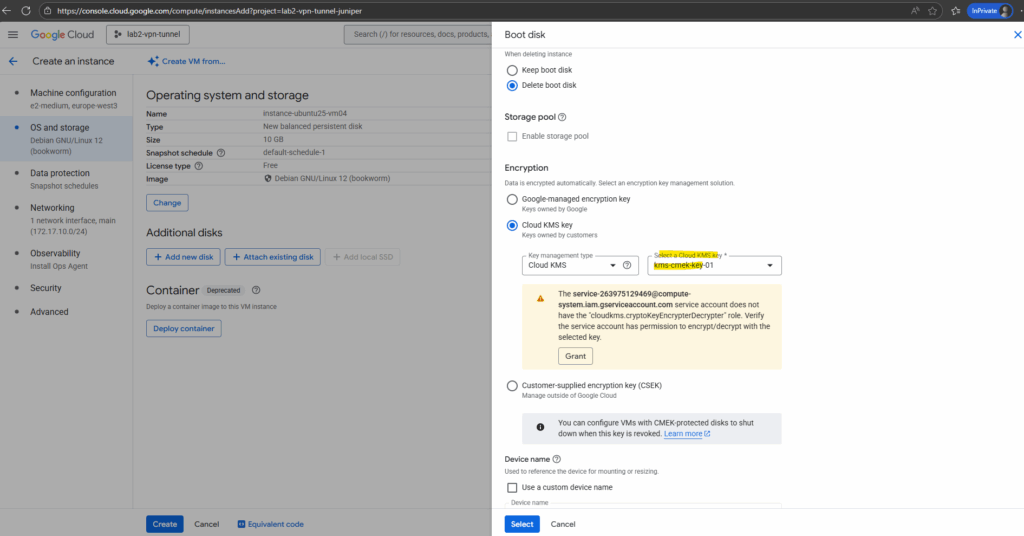Open the InPrivate profile badge
1024x536 pixels.
click(x=990, y=10)
